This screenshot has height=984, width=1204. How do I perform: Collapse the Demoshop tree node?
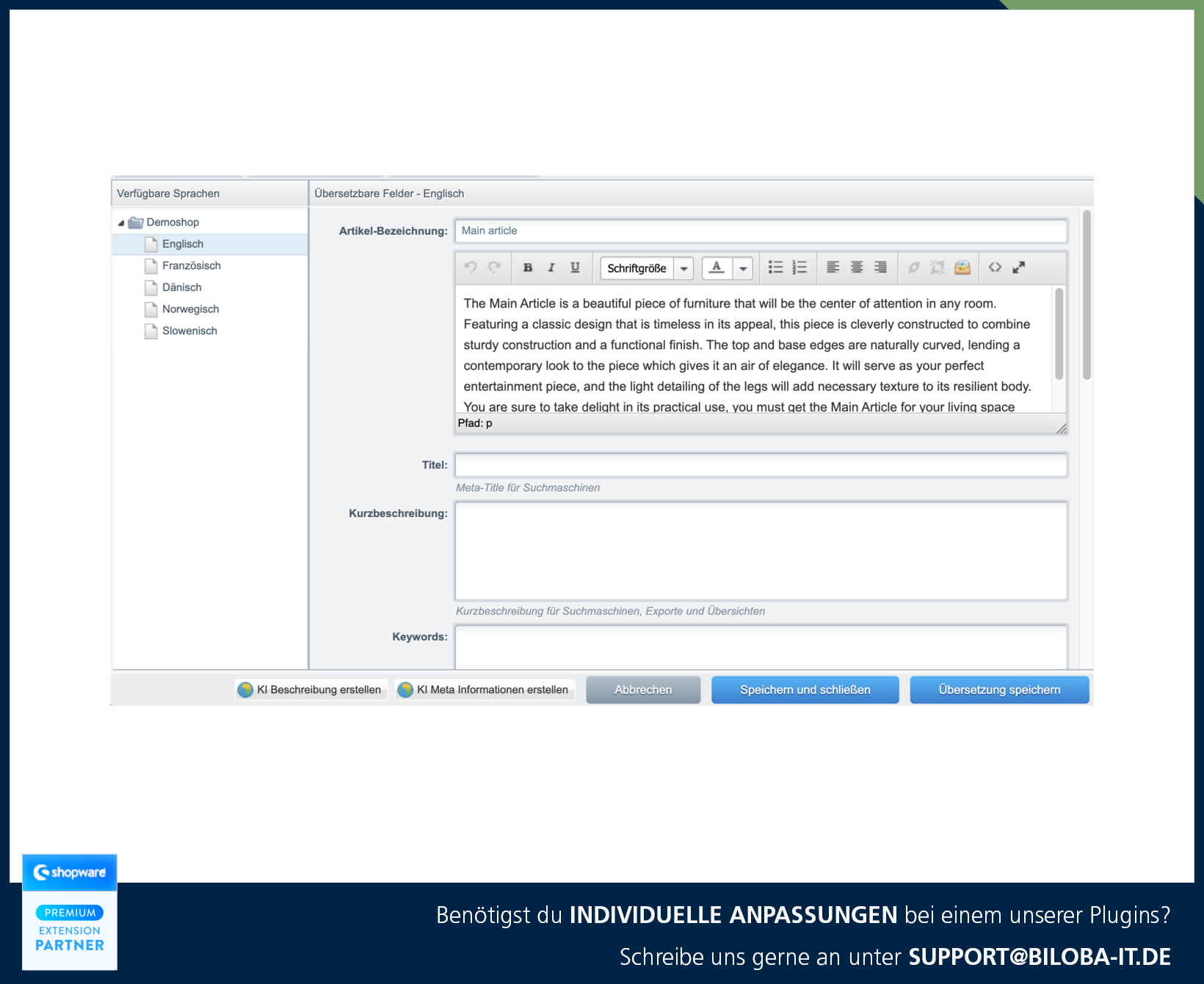(x=121, y=223)
